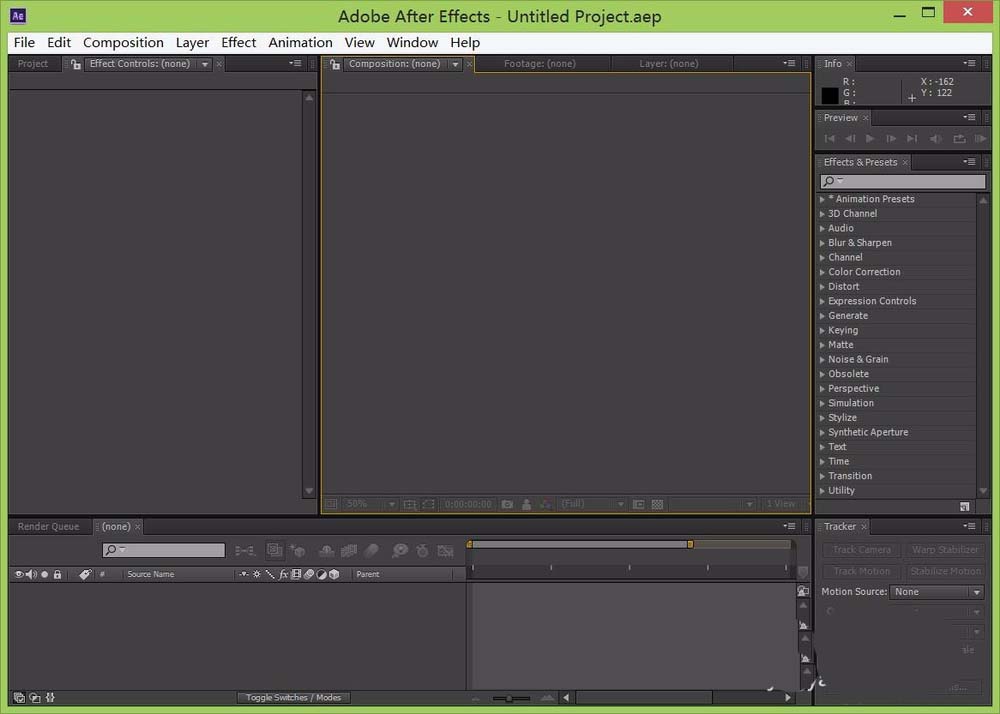Click the Graph Editor icon in timeline toolbar
The width and height of the screenshot is (1000, 714).
(x=445, y=550)
